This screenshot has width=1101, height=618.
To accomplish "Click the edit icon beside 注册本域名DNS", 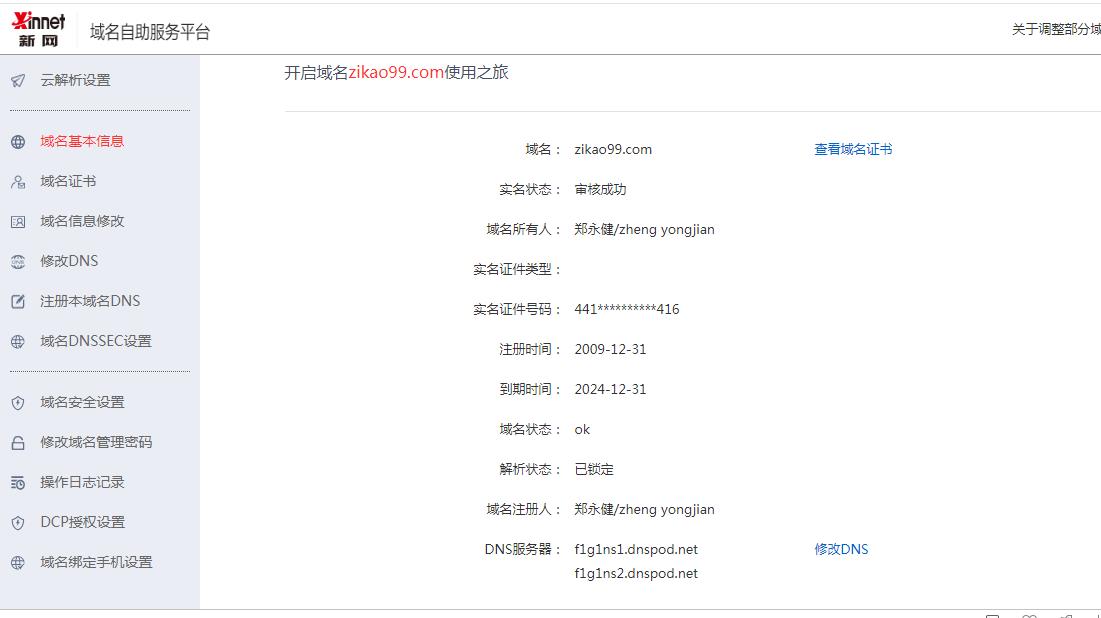I will 18,302.
